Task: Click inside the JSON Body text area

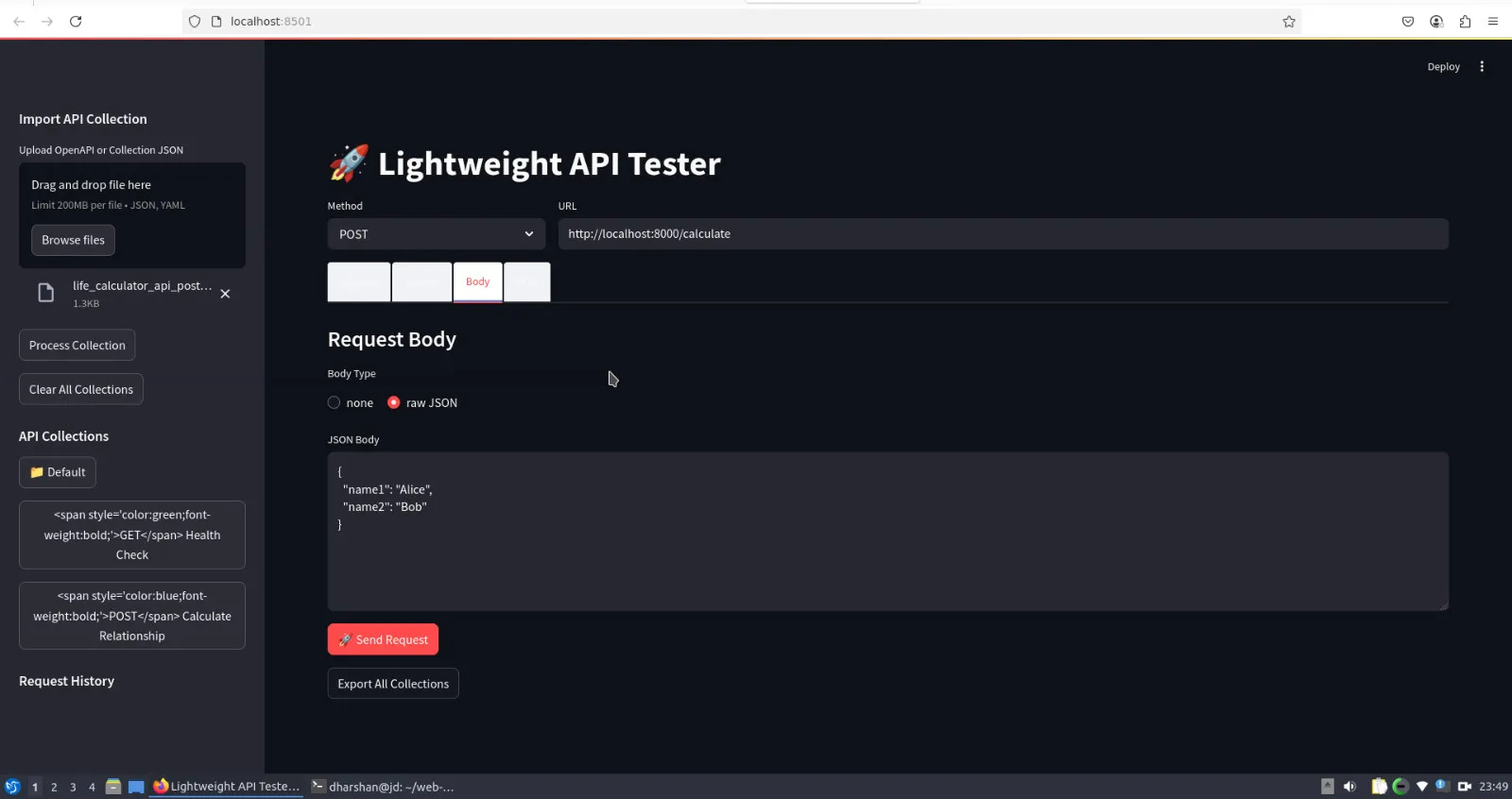Action: [887, 531]
